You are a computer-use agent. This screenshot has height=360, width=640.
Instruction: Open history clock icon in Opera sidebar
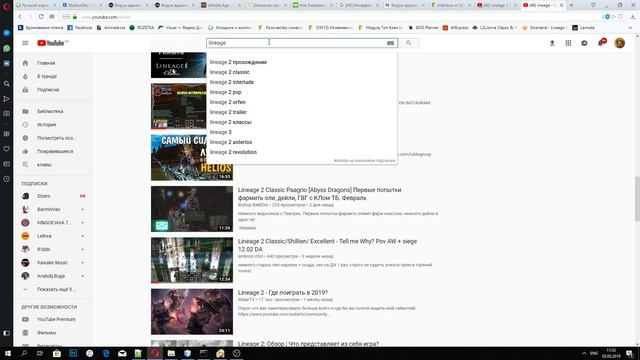pyautogui.click(x=7, y=179)
